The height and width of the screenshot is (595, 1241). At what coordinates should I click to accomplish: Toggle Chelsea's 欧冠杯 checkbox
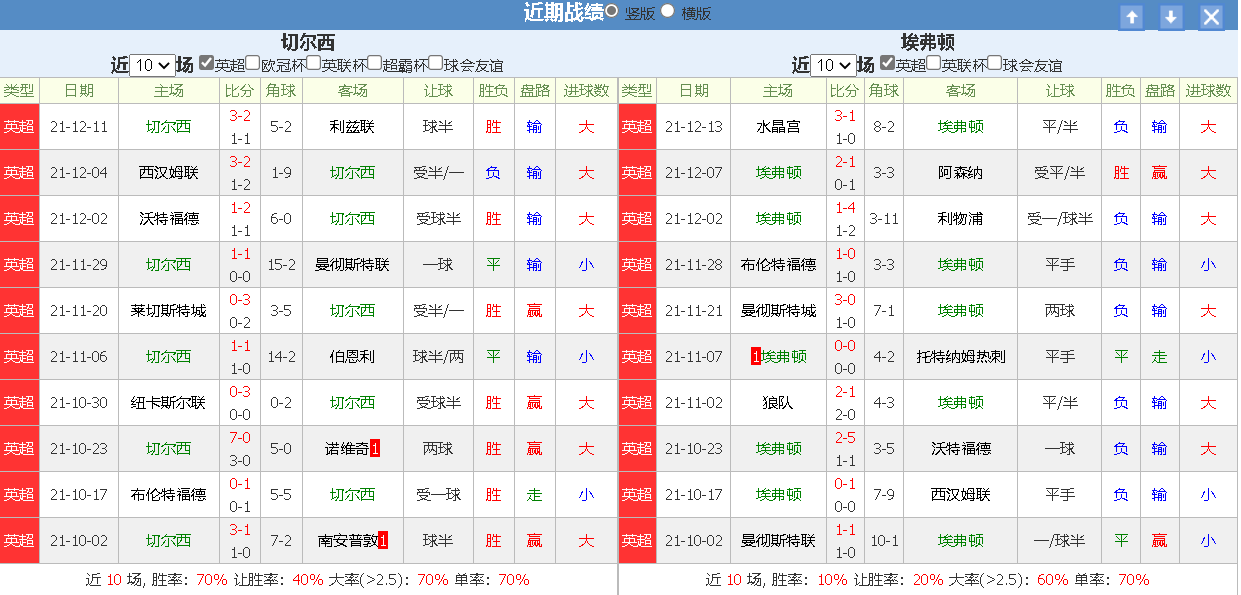tap(253, 63)
